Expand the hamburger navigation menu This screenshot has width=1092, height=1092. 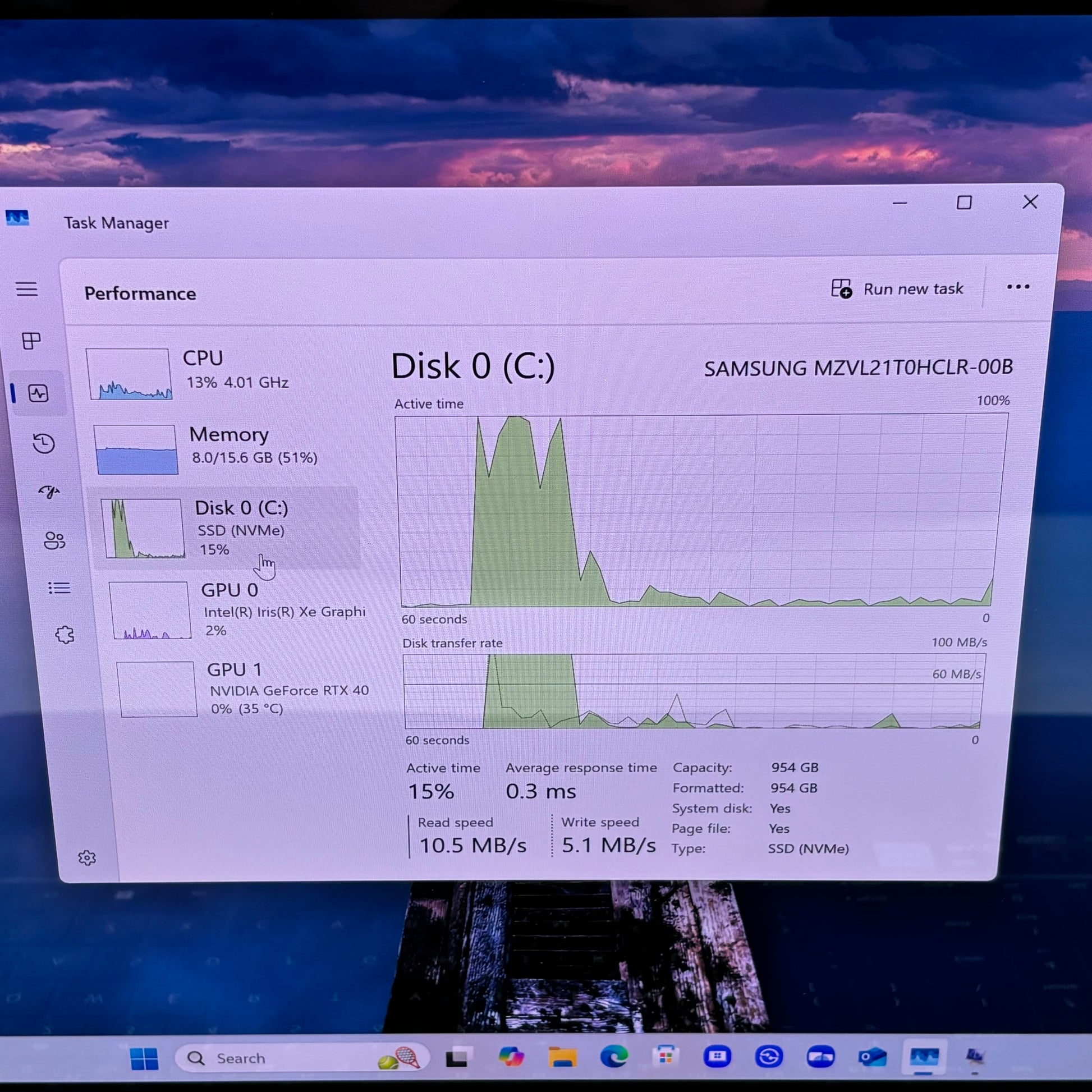click(26, 290)
